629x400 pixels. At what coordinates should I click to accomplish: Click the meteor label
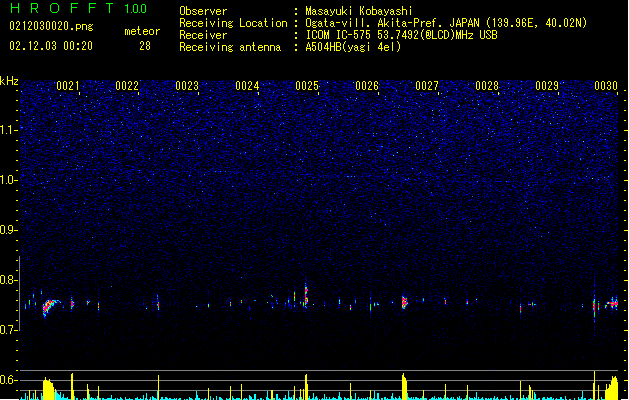(x=142, y=31)
